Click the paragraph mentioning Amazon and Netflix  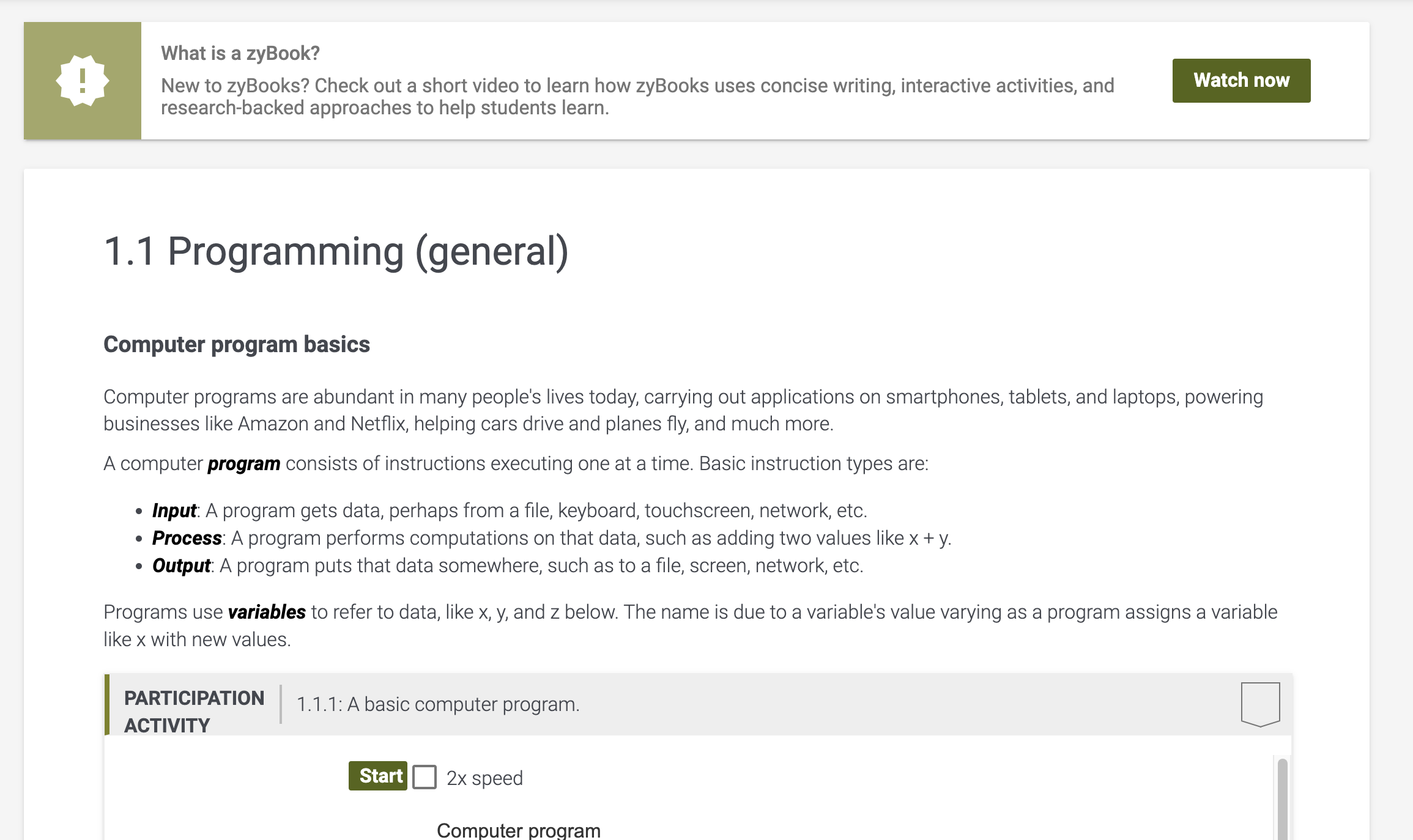[x=683, y=410]
